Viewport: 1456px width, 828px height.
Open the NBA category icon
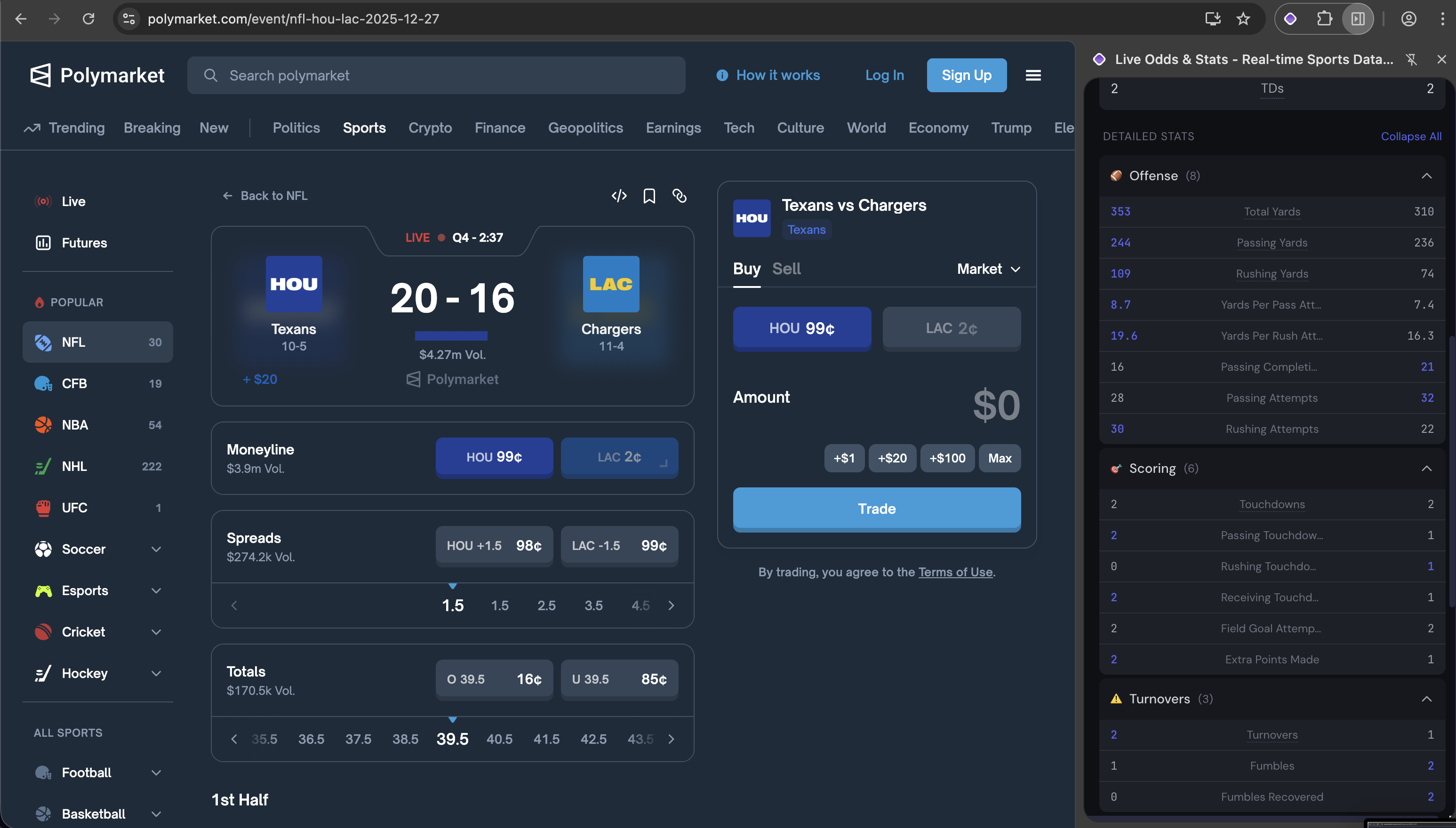click(43, 425)
